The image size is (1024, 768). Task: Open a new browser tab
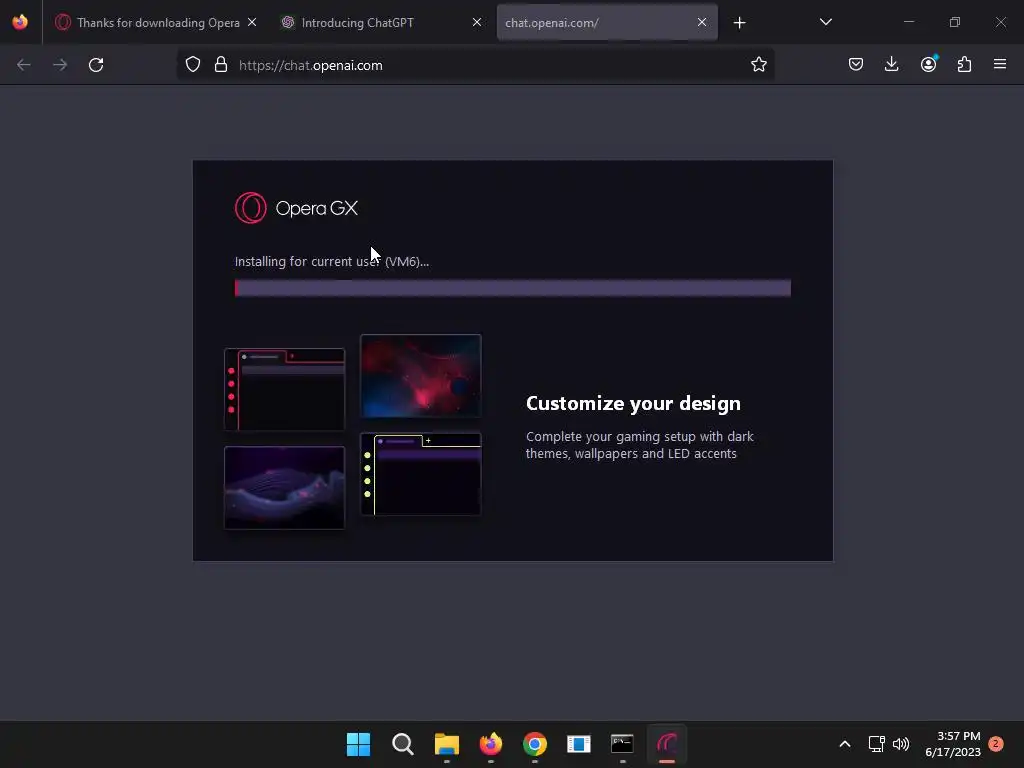point(739,23)
